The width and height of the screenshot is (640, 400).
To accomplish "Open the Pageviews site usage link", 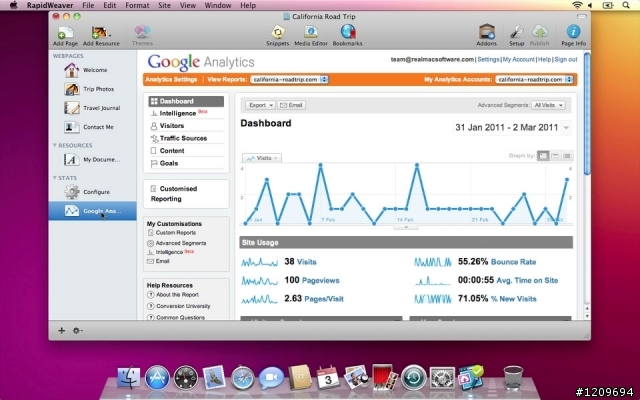I will tap(320, 280).
